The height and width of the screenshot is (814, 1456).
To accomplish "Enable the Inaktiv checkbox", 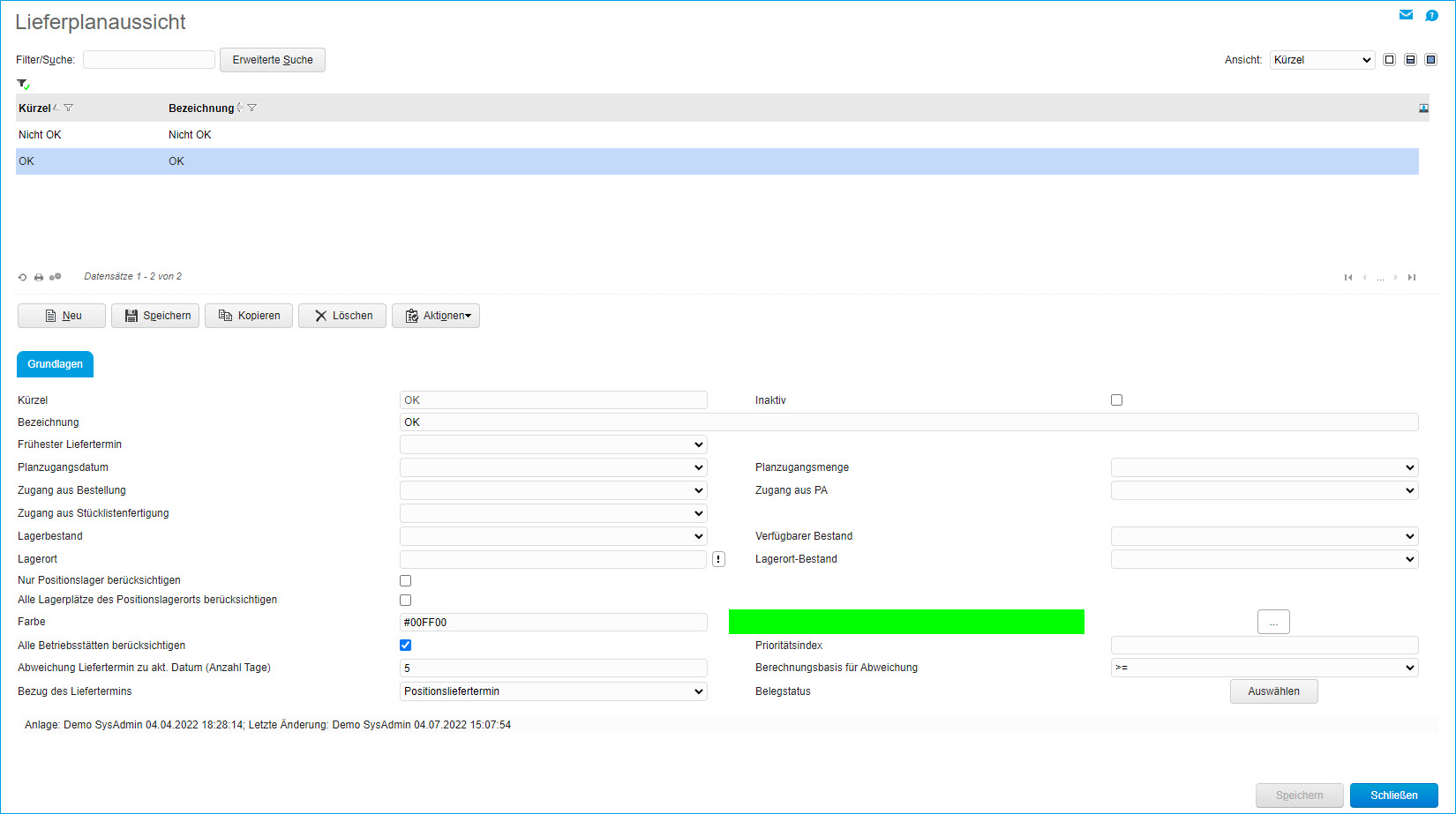I will (x=1116, y=400).
